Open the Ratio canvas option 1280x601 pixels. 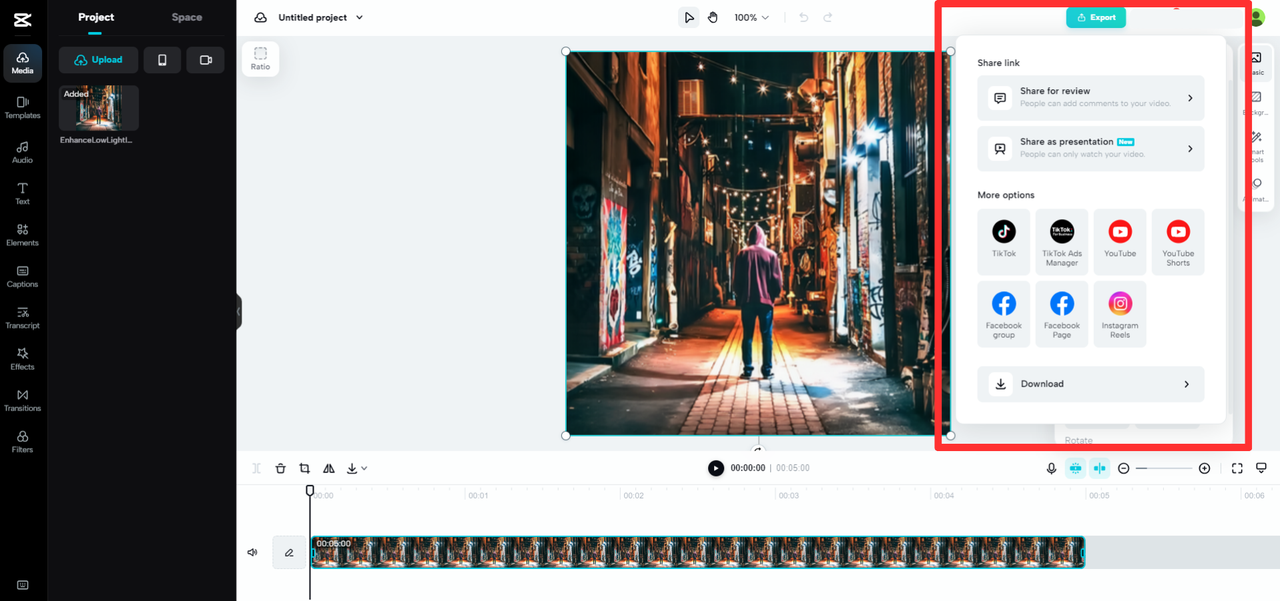(260, 58)
